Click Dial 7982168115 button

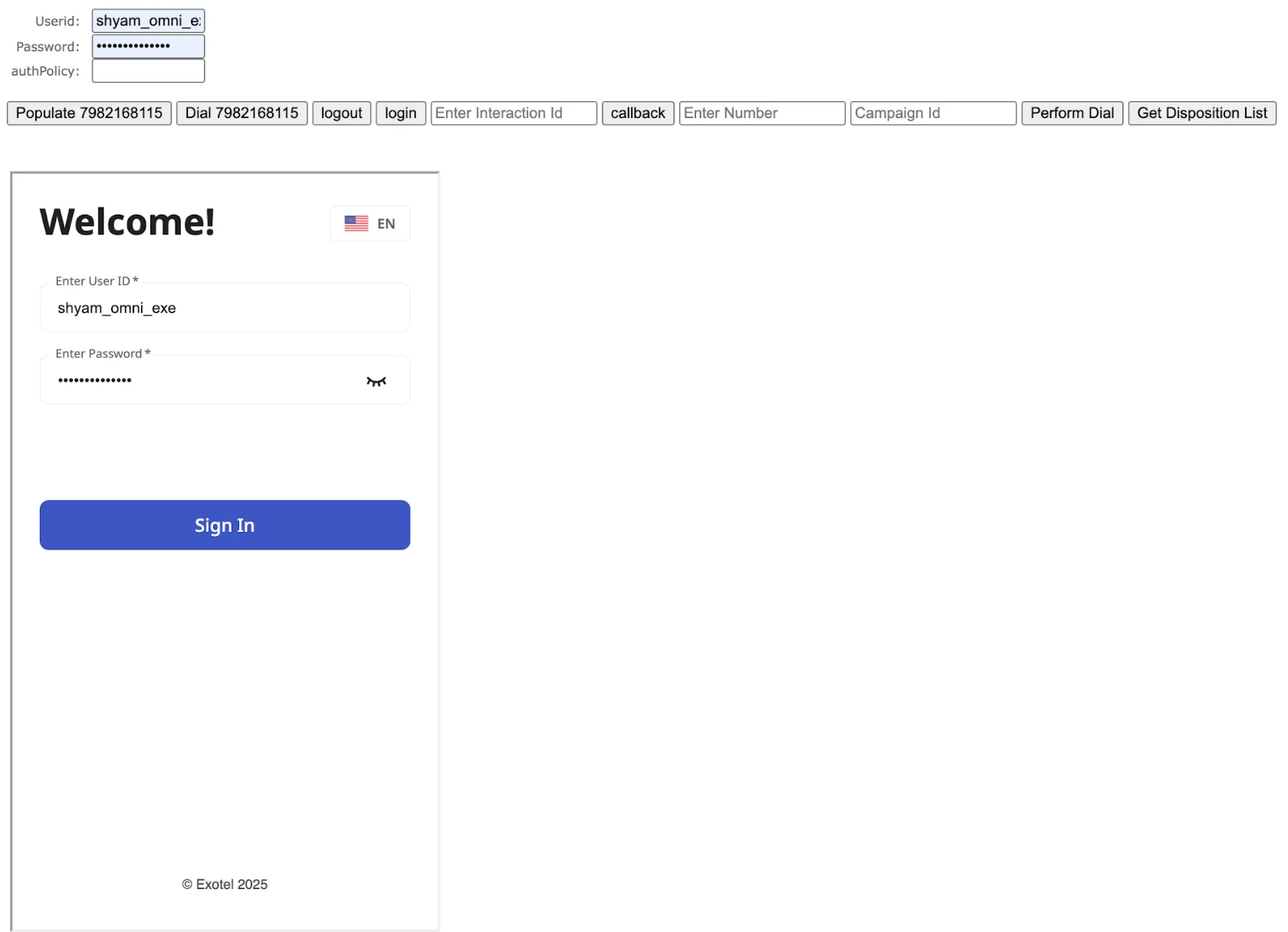click(x=242, y=113)
